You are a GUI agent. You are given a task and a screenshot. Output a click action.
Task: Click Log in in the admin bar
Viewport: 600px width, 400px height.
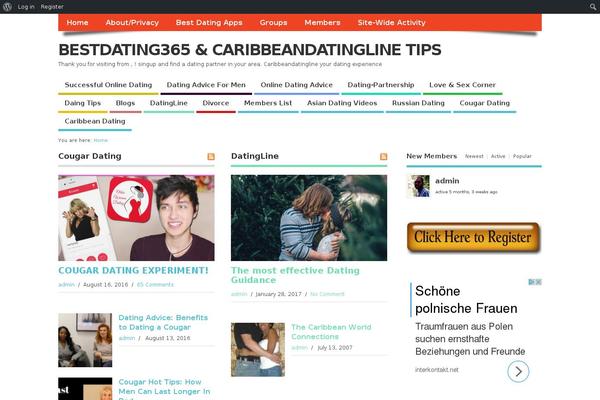[26, 7]
